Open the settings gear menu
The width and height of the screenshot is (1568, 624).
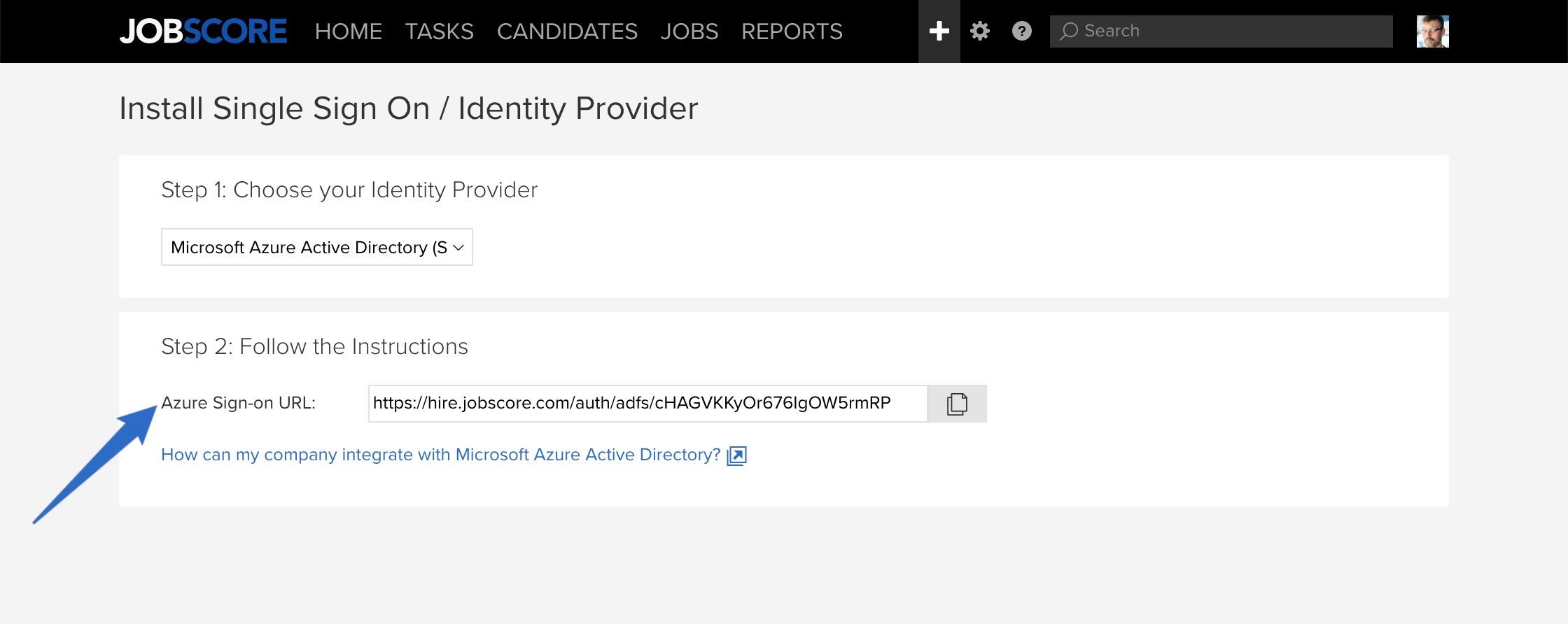(980, 31)
